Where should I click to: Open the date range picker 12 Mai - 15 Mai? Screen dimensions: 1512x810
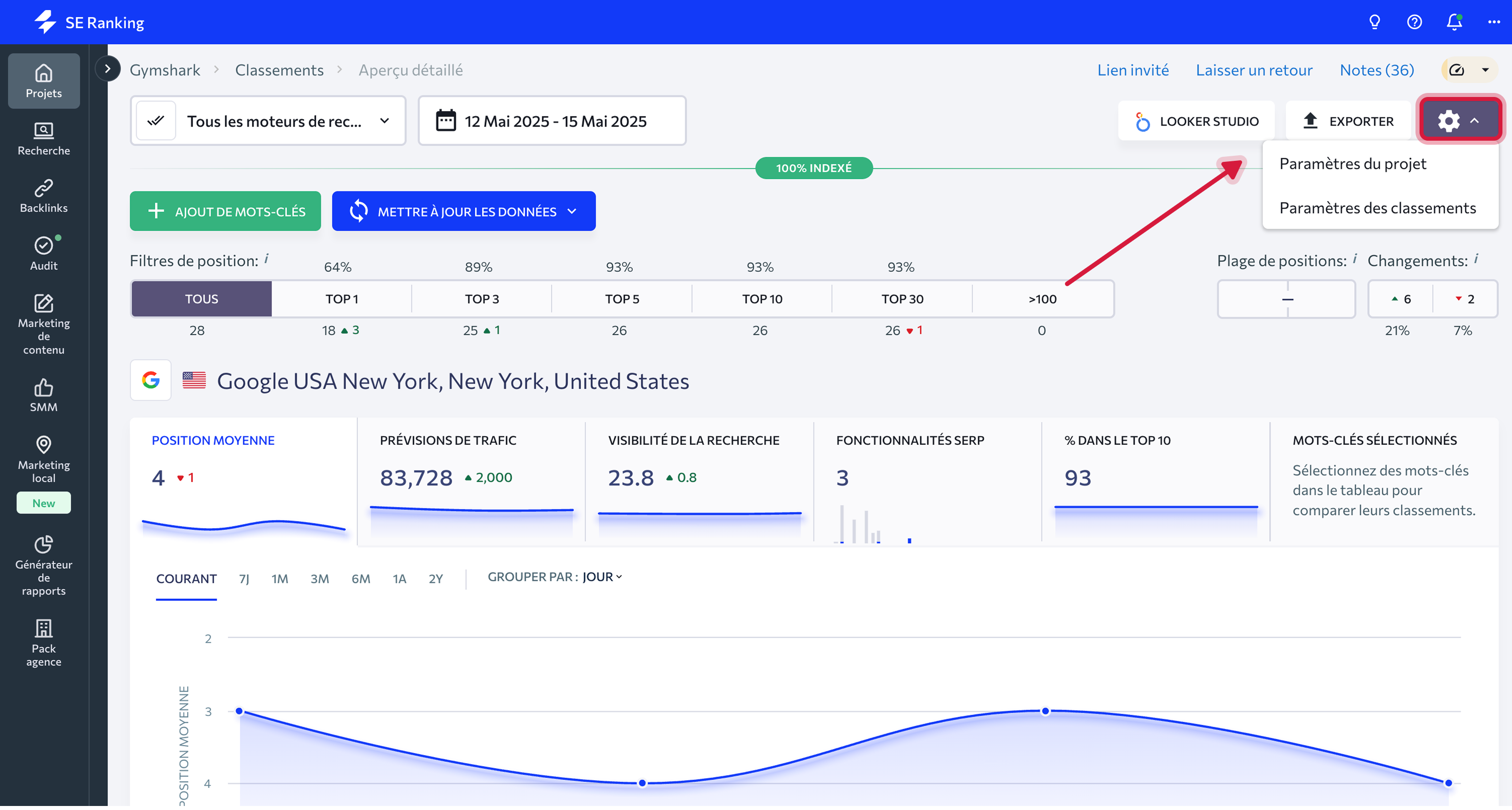pyautogui.click(x=552, y=121)
